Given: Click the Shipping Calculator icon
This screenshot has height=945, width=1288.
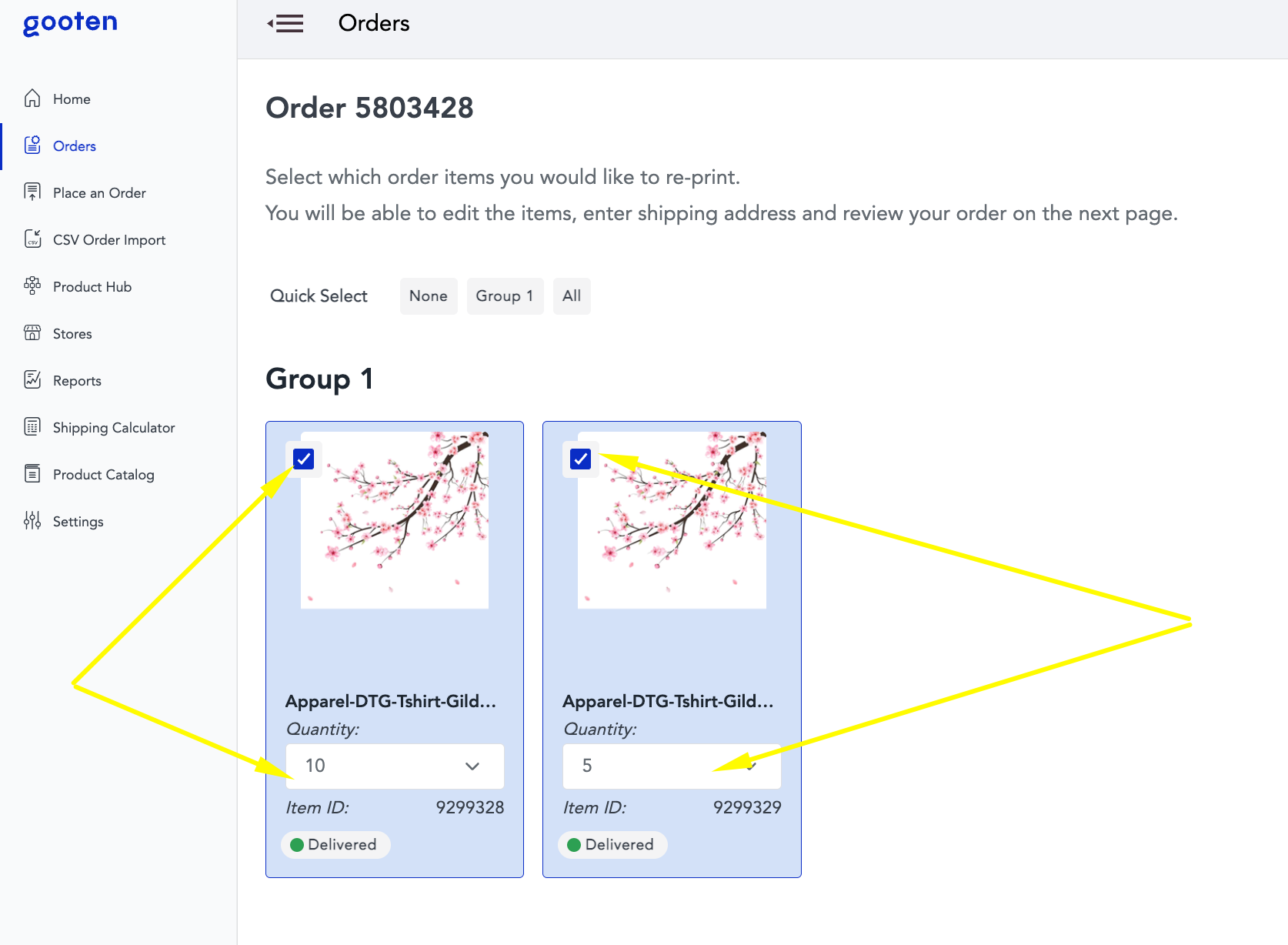Looking at the screenshot, I should pos(32,427).
